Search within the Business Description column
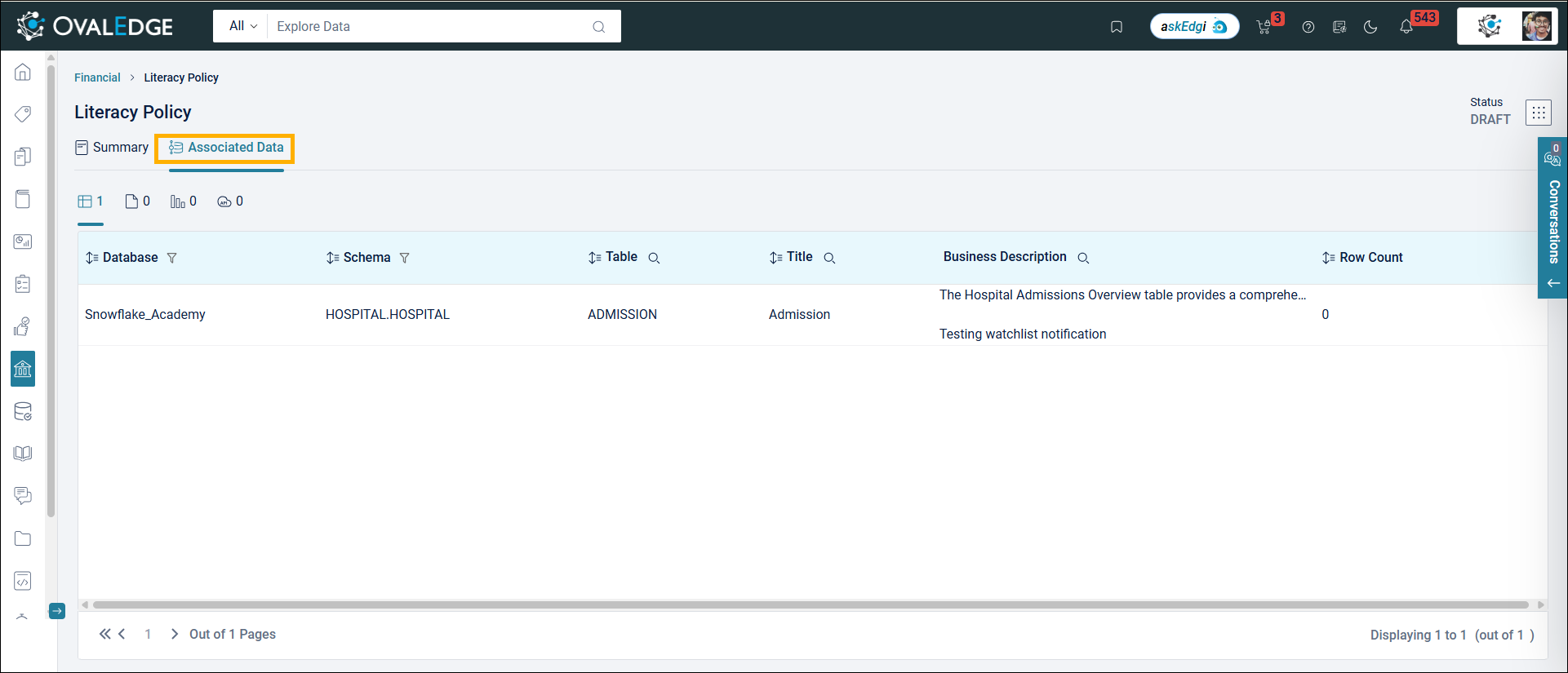Viewport: 1568px width, 673px height. tap(1083, 258)
